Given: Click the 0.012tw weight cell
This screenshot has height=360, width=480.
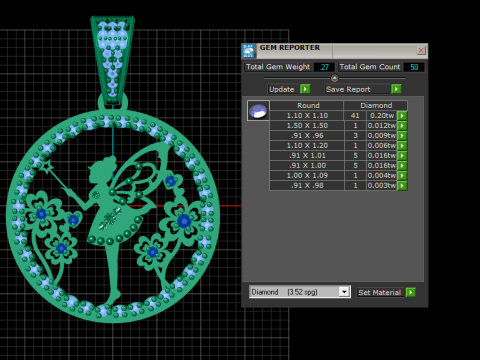Looking at the screenshot, I should pyautogui.click(x=382, y=126).
